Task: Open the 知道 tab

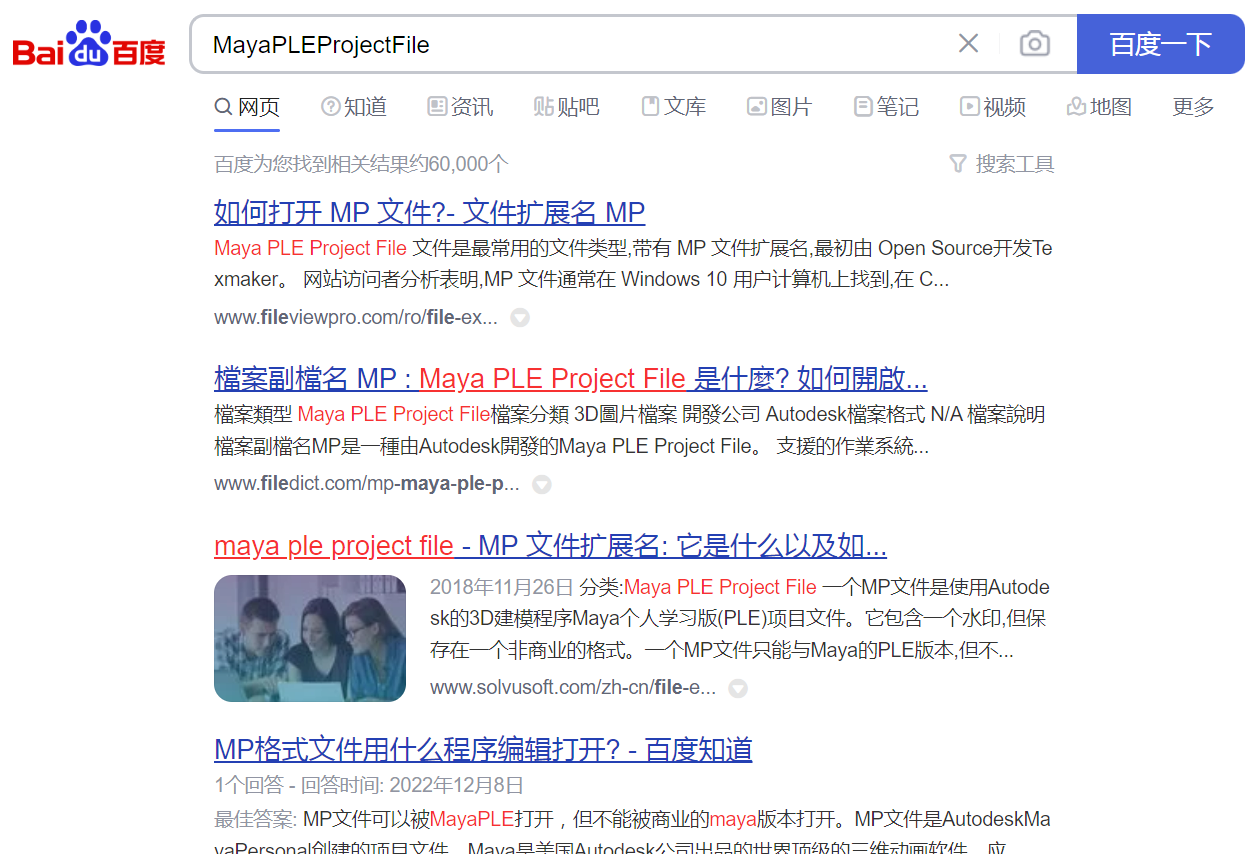Action: point(354,107)
